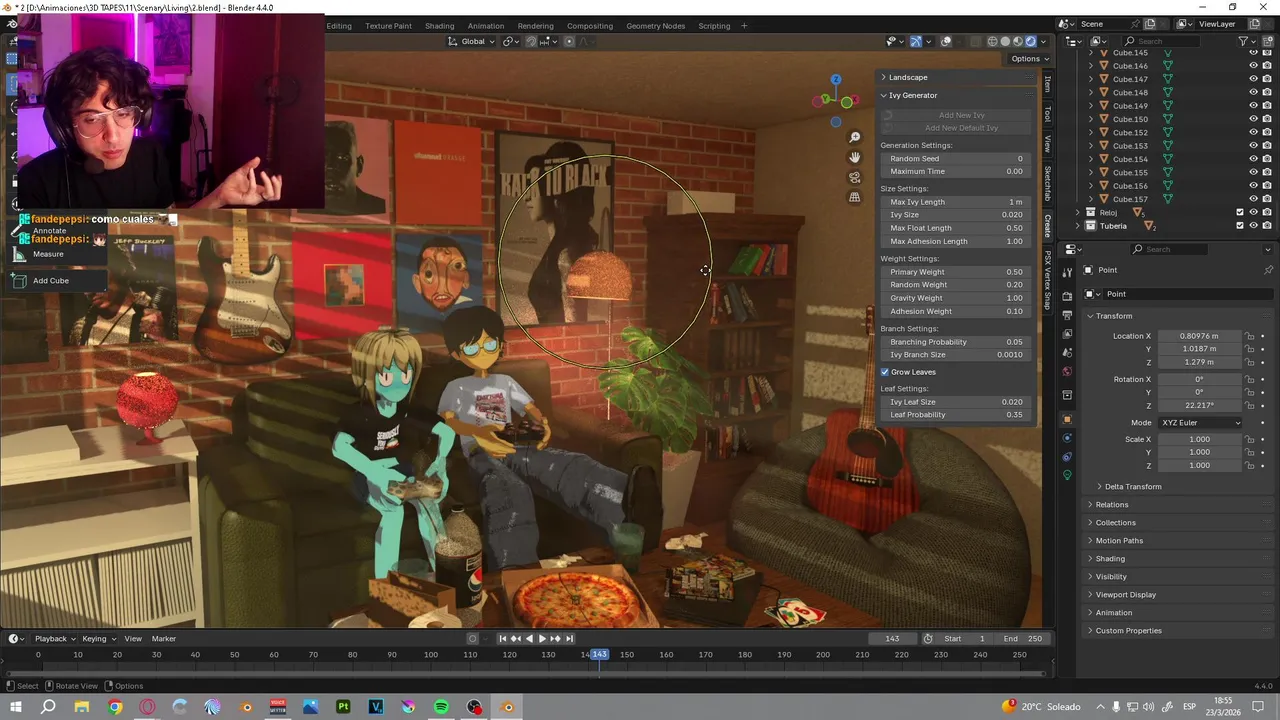Open the World properties tab
The image size is (1280, 720).
pyautogui.click(x=1068, y=372)
